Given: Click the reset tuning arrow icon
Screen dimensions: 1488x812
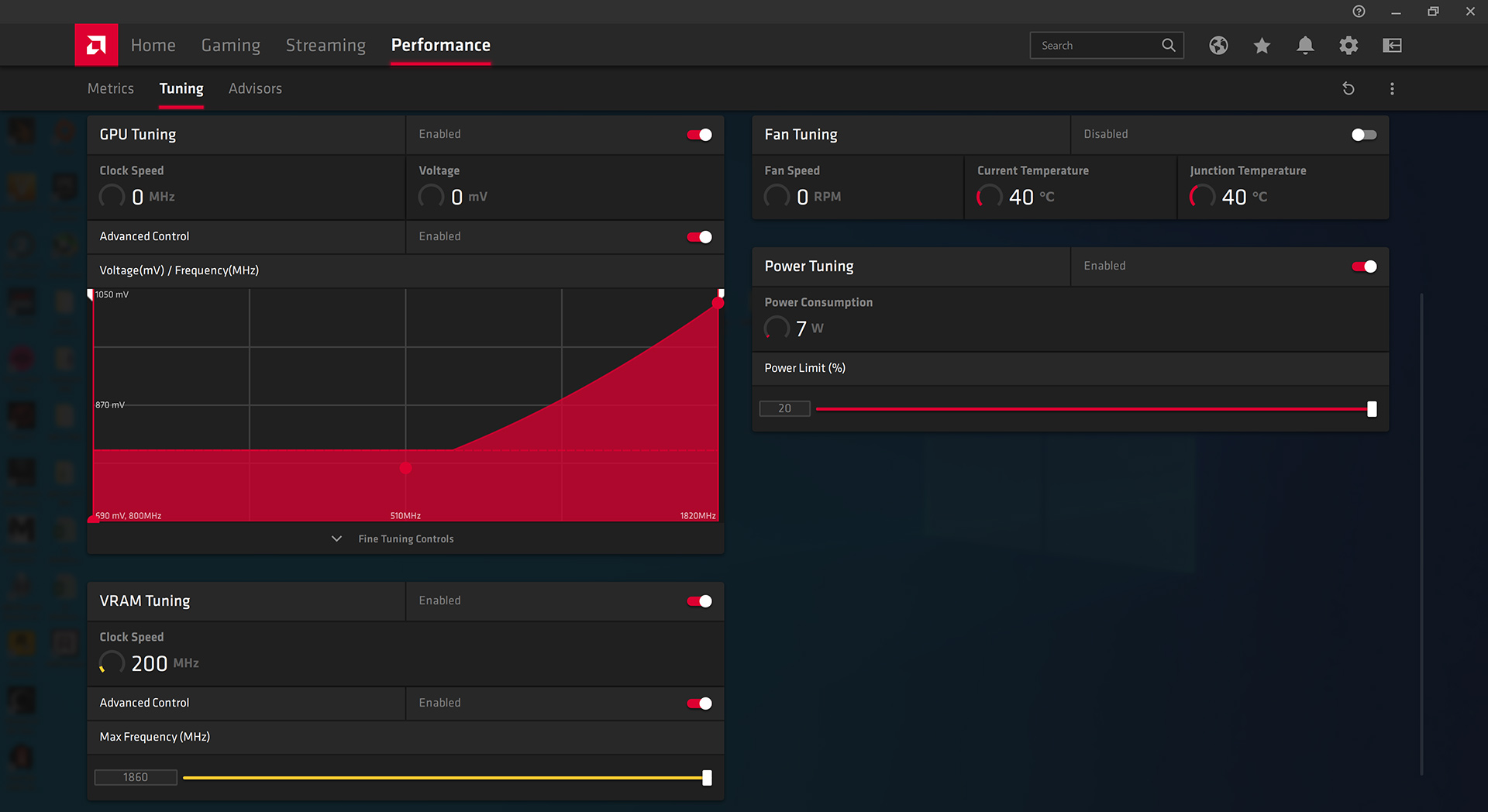Looking at the screenshot, I should [x=1348, y=88].
